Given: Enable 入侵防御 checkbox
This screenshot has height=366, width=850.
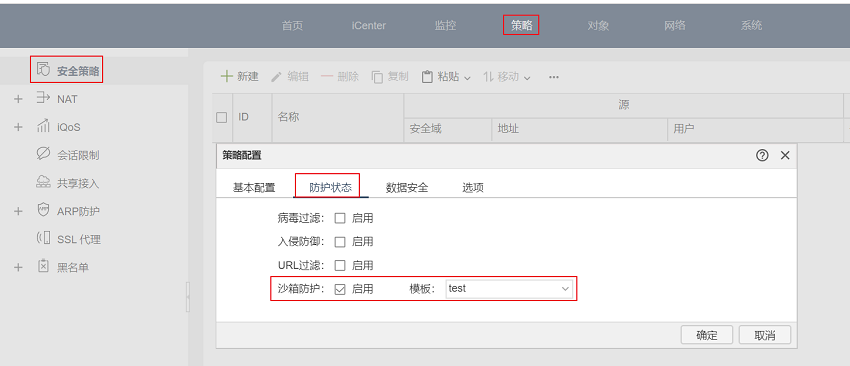Looking at the screenshot, I should coord(340,242).
